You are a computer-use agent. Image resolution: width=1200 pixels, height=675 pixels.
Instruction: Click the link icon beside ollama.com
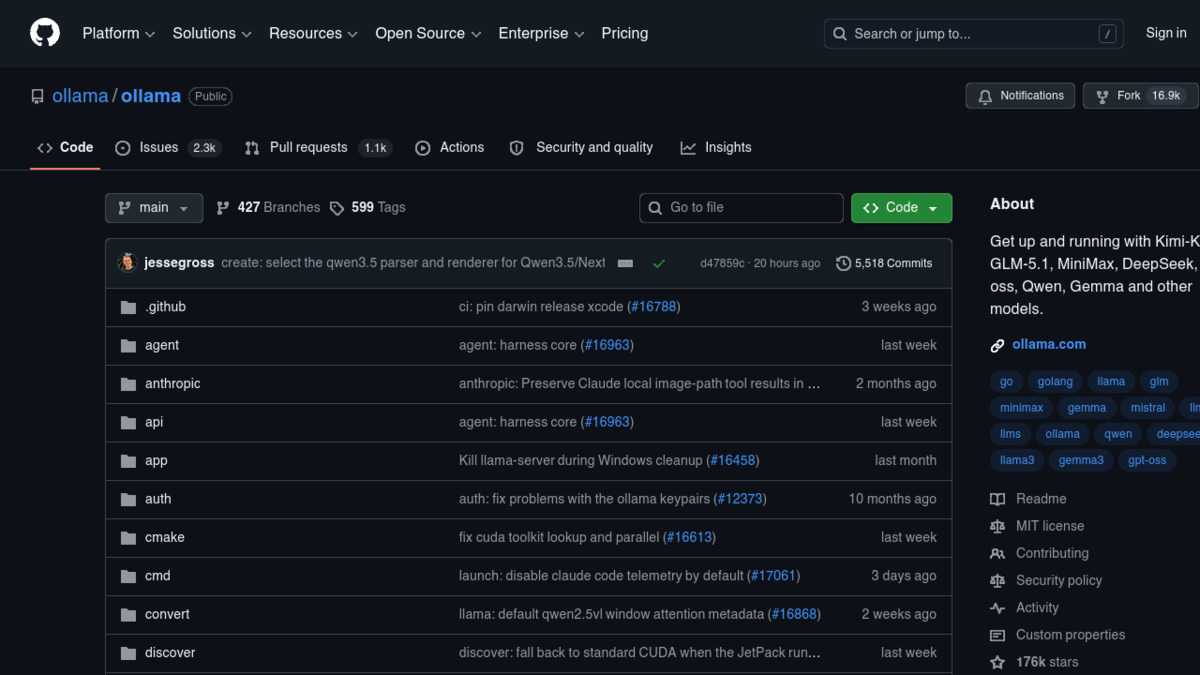(x=997, y=345)
